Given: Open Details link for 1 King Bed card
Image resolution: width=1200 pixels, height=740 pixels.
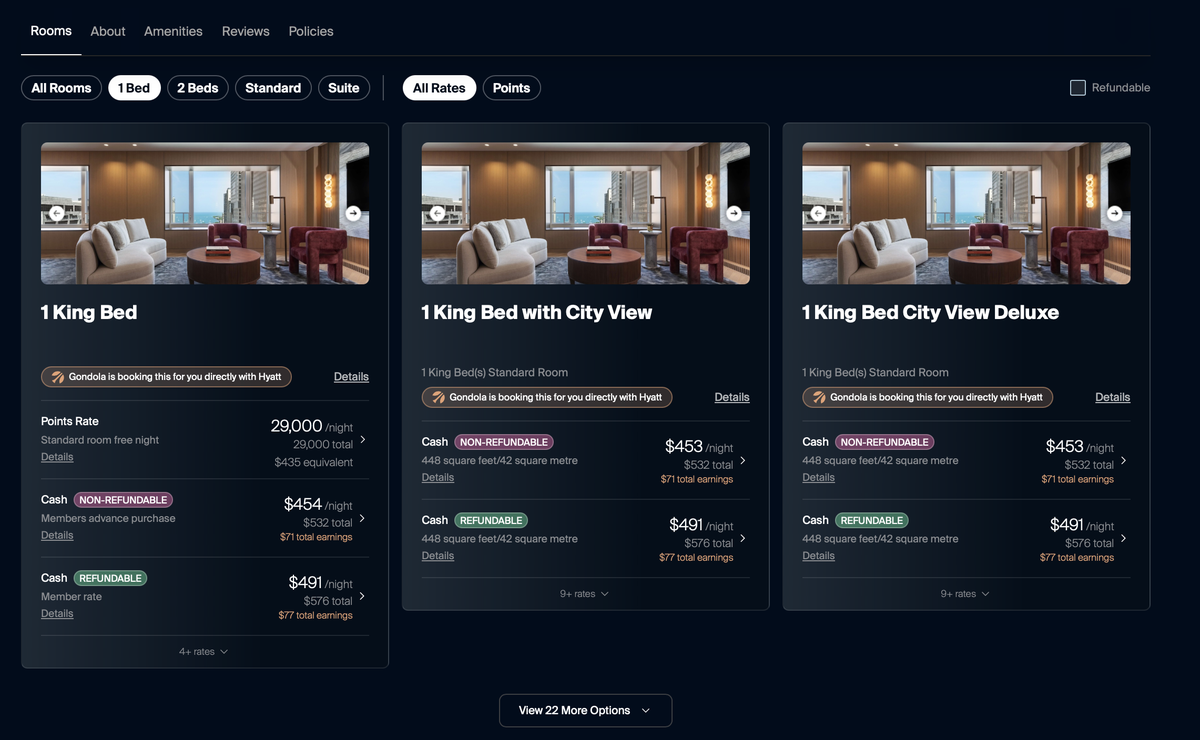Looking at the screenshot, I should click(x=351, y=377).
